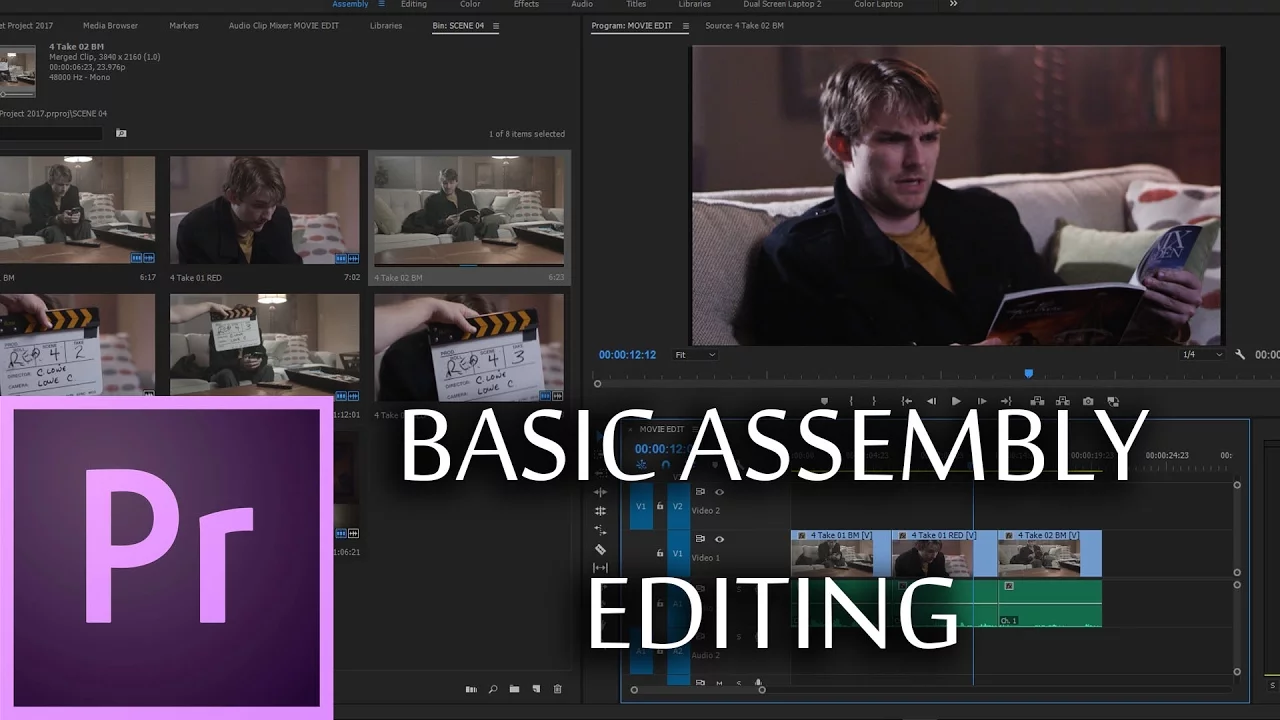Click the Export Frame camera icon

coord(1088,401)
